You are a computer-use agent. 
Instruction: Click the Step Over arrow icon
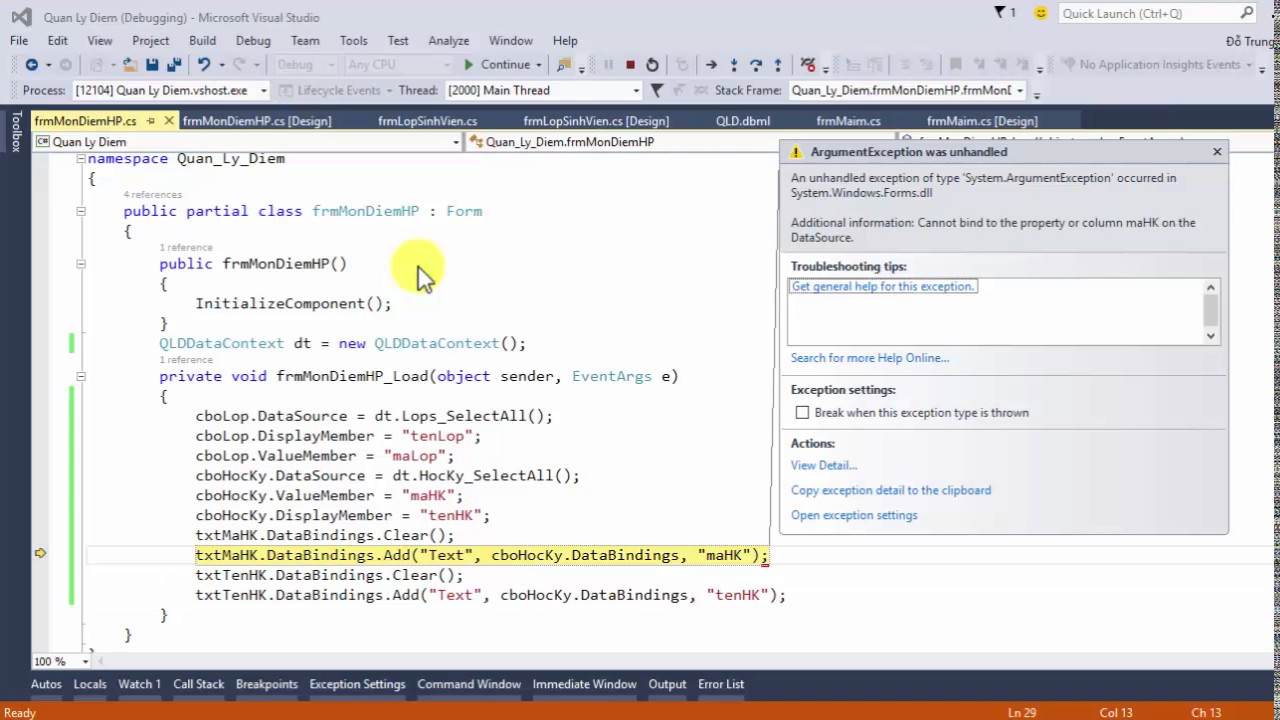[x=756, y=65]
